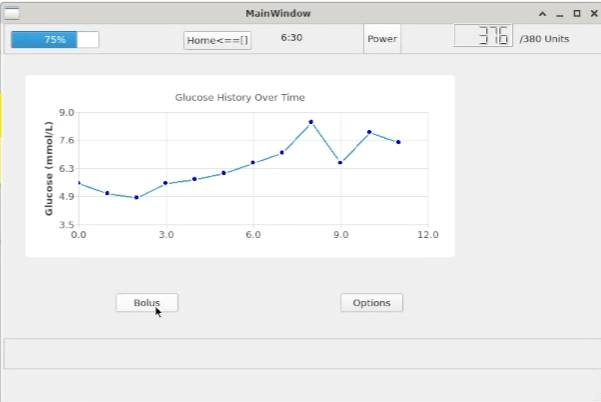The height and width of the screenshot is (402, 601).
Task: Close the MainWindow
Action: pyautogui.click(x=592, y=14)
